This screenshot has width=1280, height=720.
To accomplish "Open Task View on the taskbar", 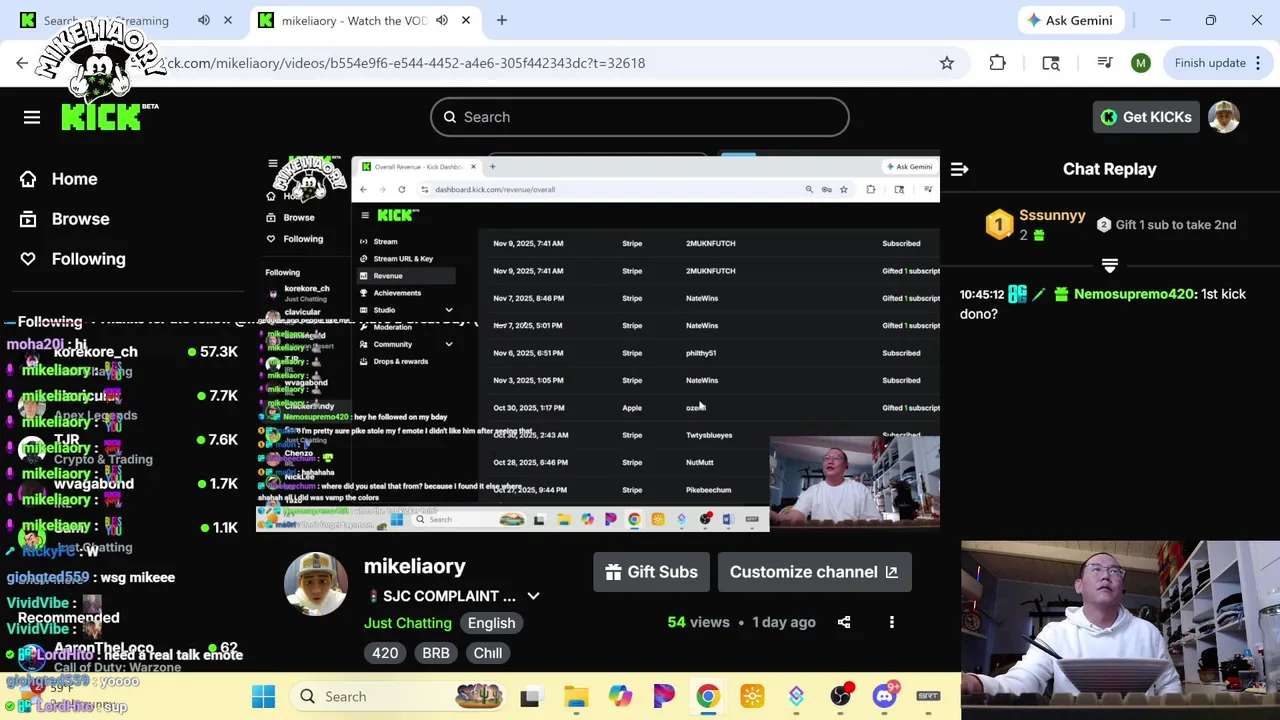I will click(x=530, y=696).
